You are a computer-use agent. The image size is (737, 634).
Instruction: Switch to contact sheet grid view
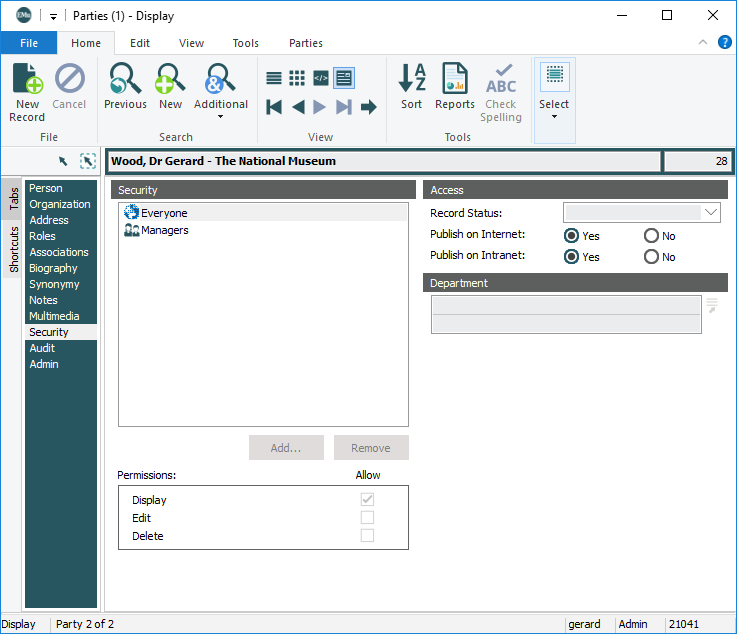pyautogui.click(x=297, y=78)
